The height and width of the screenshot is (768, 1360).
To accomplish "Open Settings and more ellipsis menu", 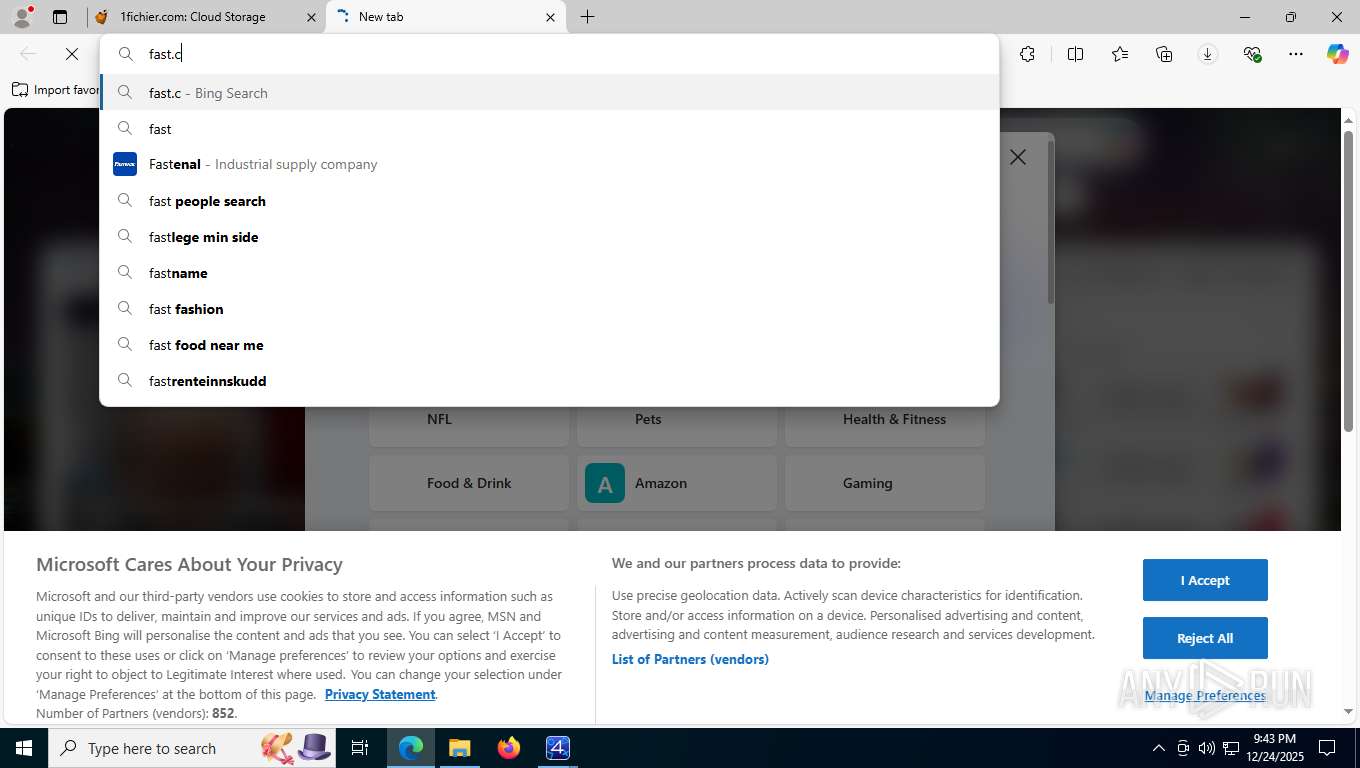I will pos(1296,54).
